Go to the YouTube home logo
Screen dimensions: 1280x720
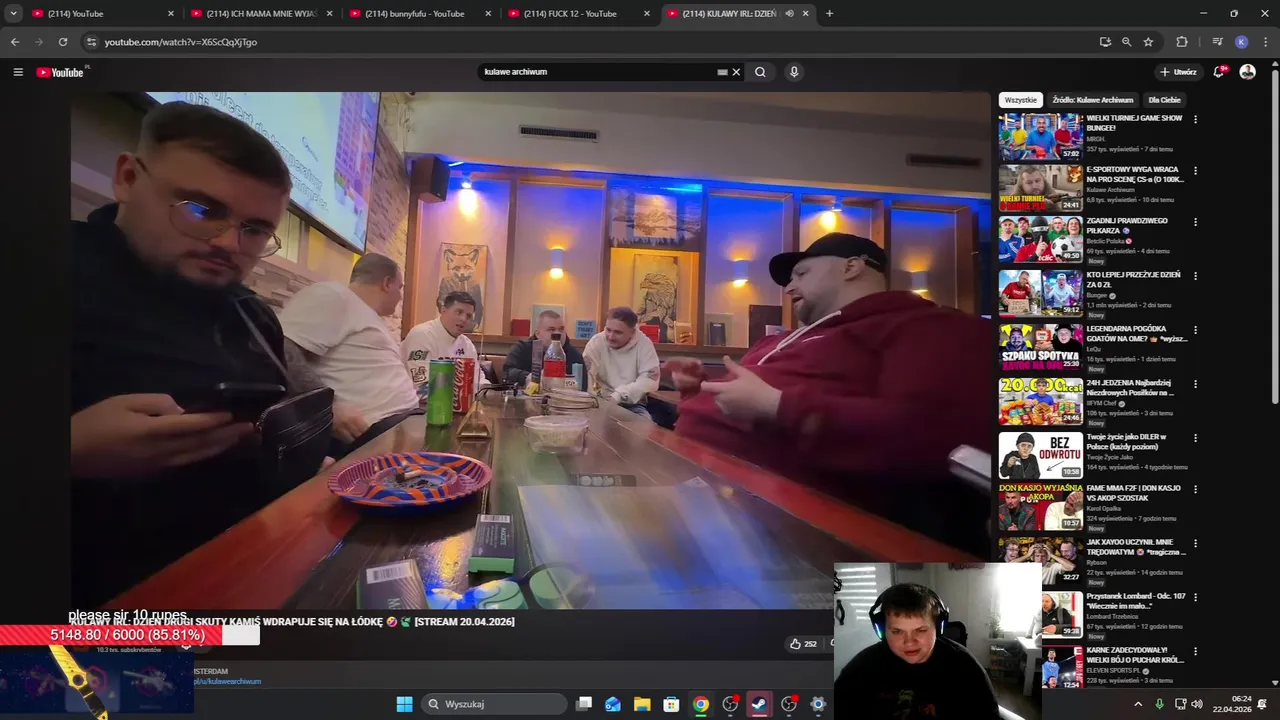[62, 72]
